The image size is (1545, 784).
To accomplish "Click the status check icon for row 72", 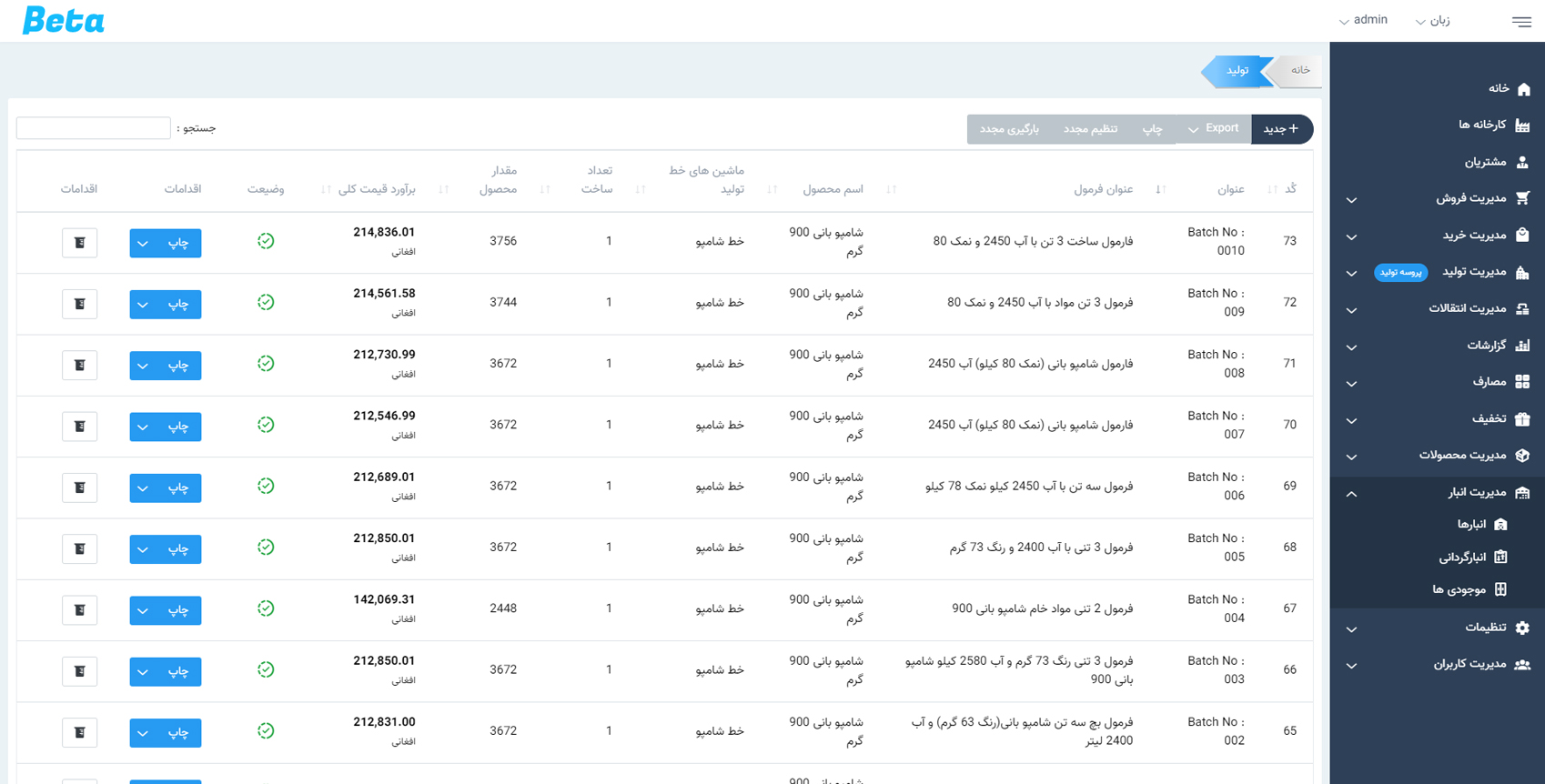I will [x=266, y=302].
